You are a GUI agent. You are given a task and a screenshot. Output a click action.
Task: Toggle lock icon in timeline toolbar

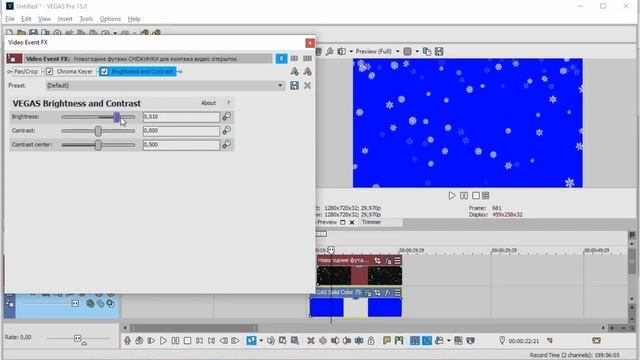click(x=371, y=340)
